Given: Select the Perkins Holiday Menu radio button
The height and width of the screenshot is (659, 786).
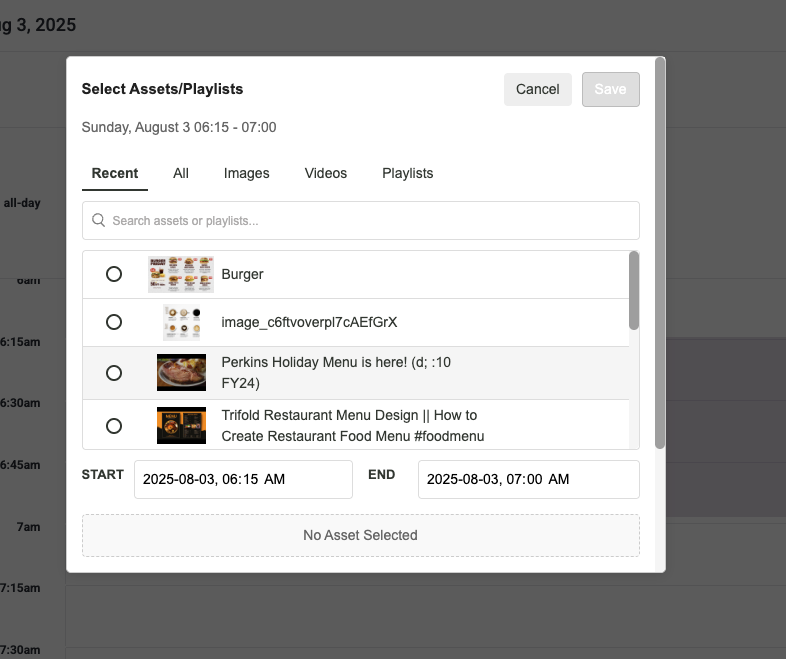Looking at the screenshot, I should (114, 373).
